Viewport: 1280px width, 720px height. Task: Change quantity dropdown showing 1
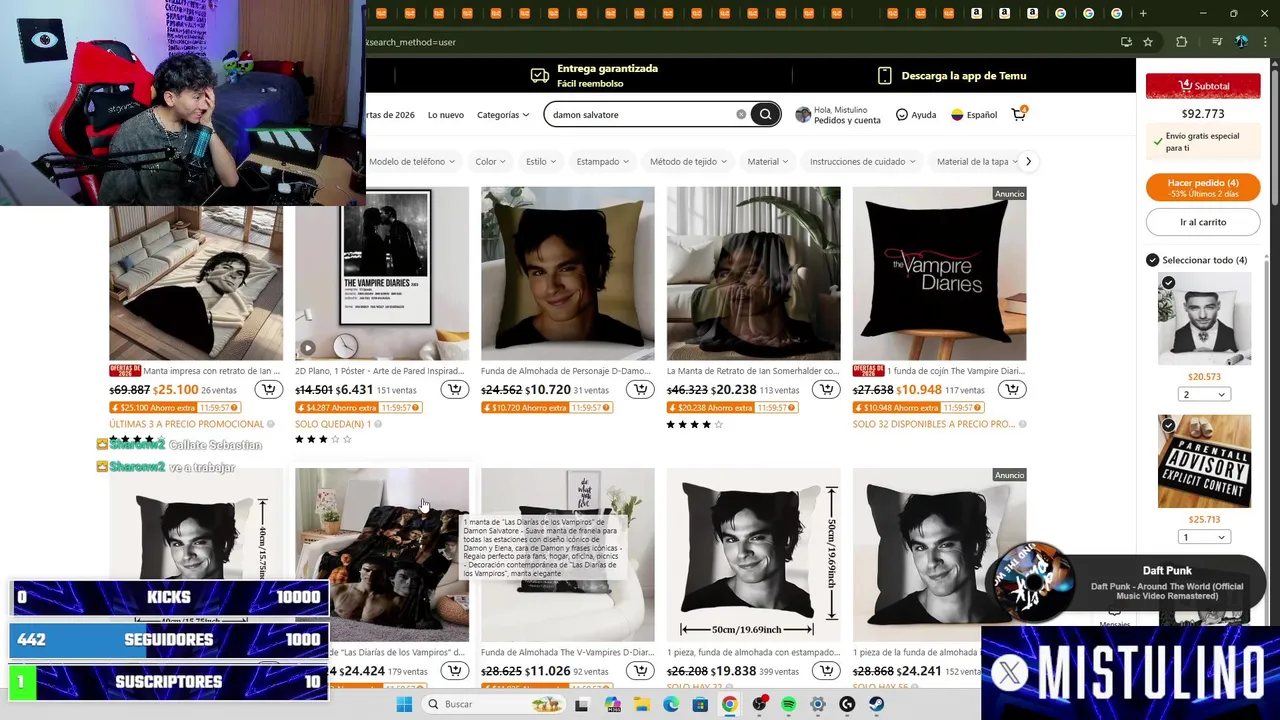point(1204,537)
